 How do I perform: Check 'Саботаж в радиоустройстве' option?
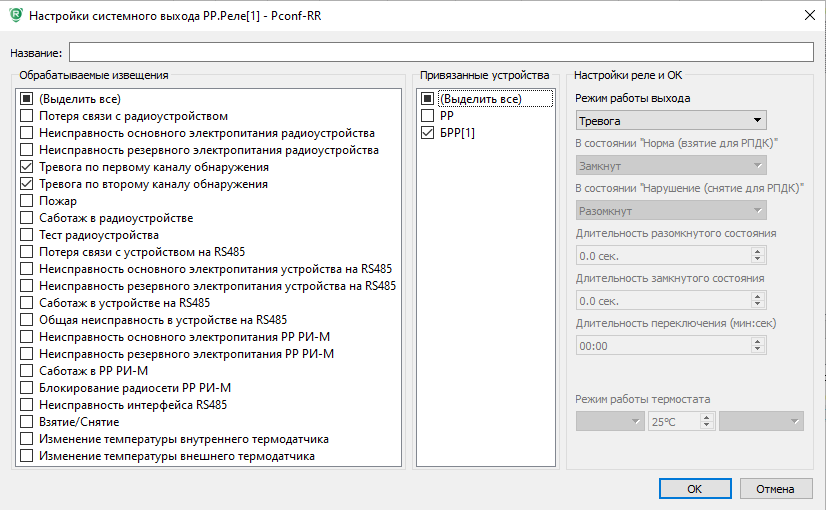click(x=26, y=218)
